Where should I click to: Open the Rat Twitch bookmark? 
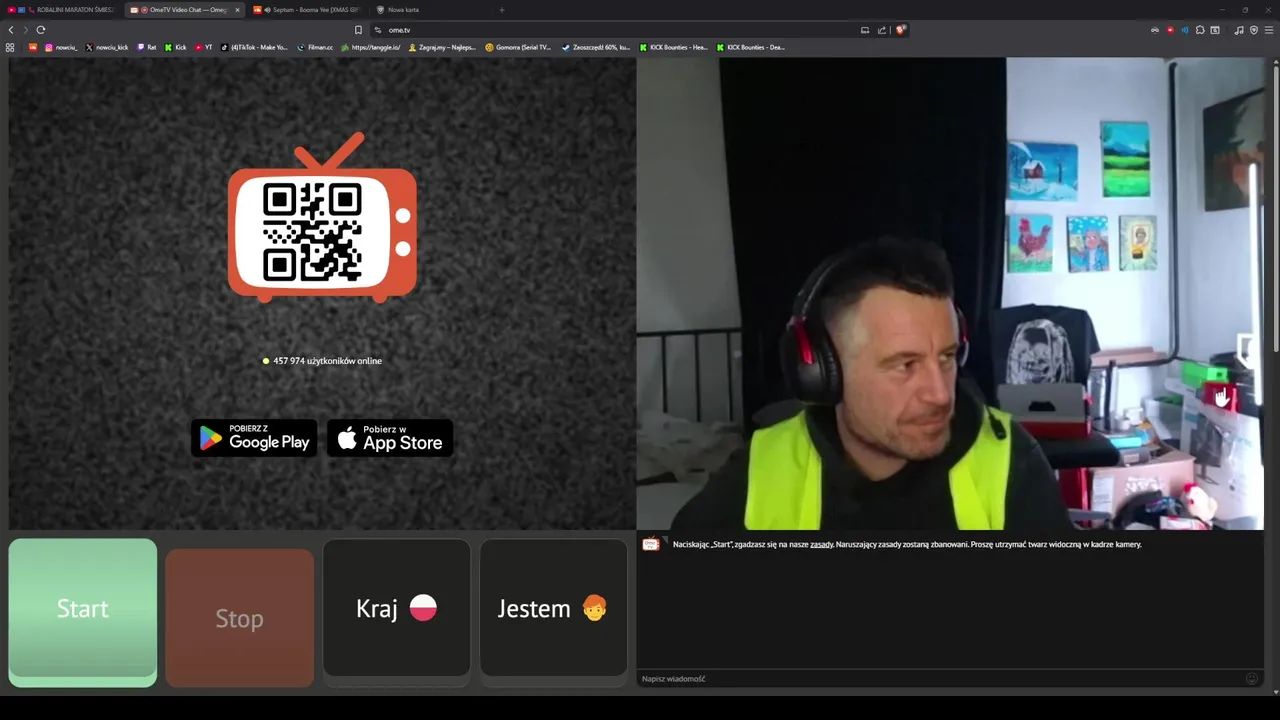[x=147, y=47]
